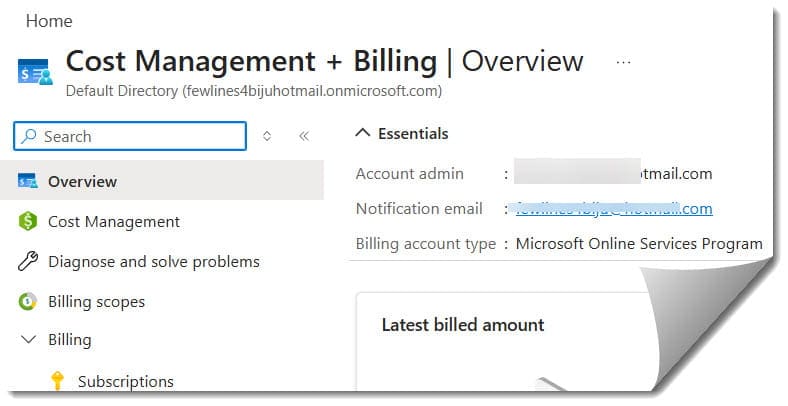788x406 pixels.
Task: Click the Cost Management + Billing page title
Action: tap(251, 61)
